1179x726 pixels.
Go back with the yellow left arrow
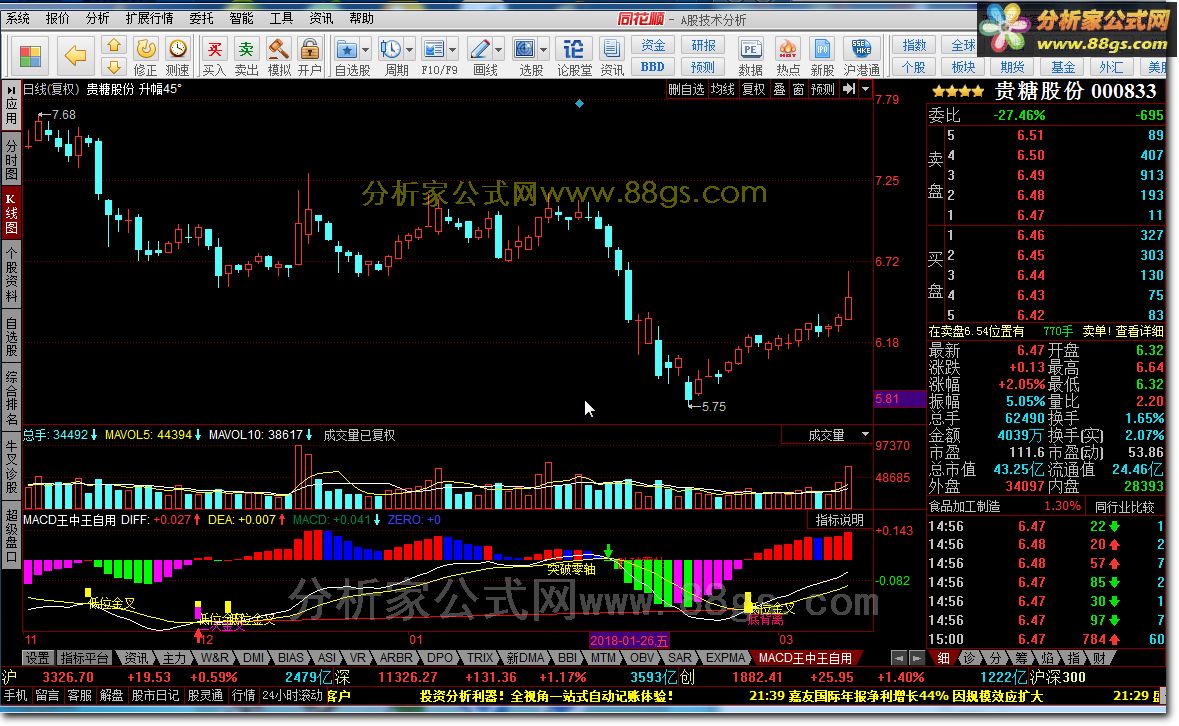point(75,55)
